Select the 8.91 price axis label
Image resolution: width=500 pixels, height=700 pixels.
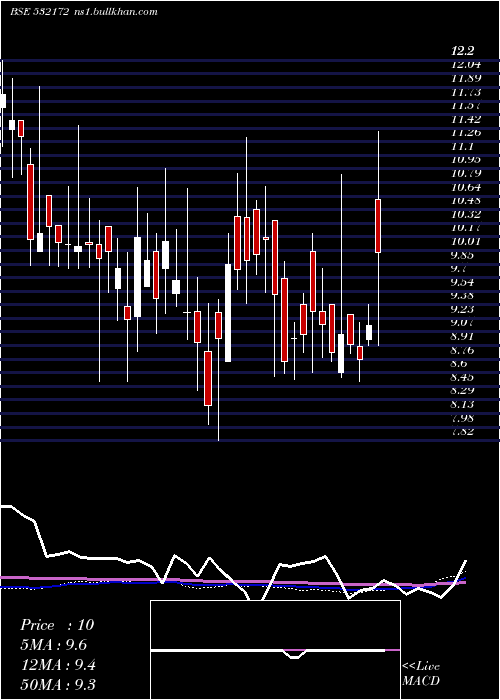(464, 337)
